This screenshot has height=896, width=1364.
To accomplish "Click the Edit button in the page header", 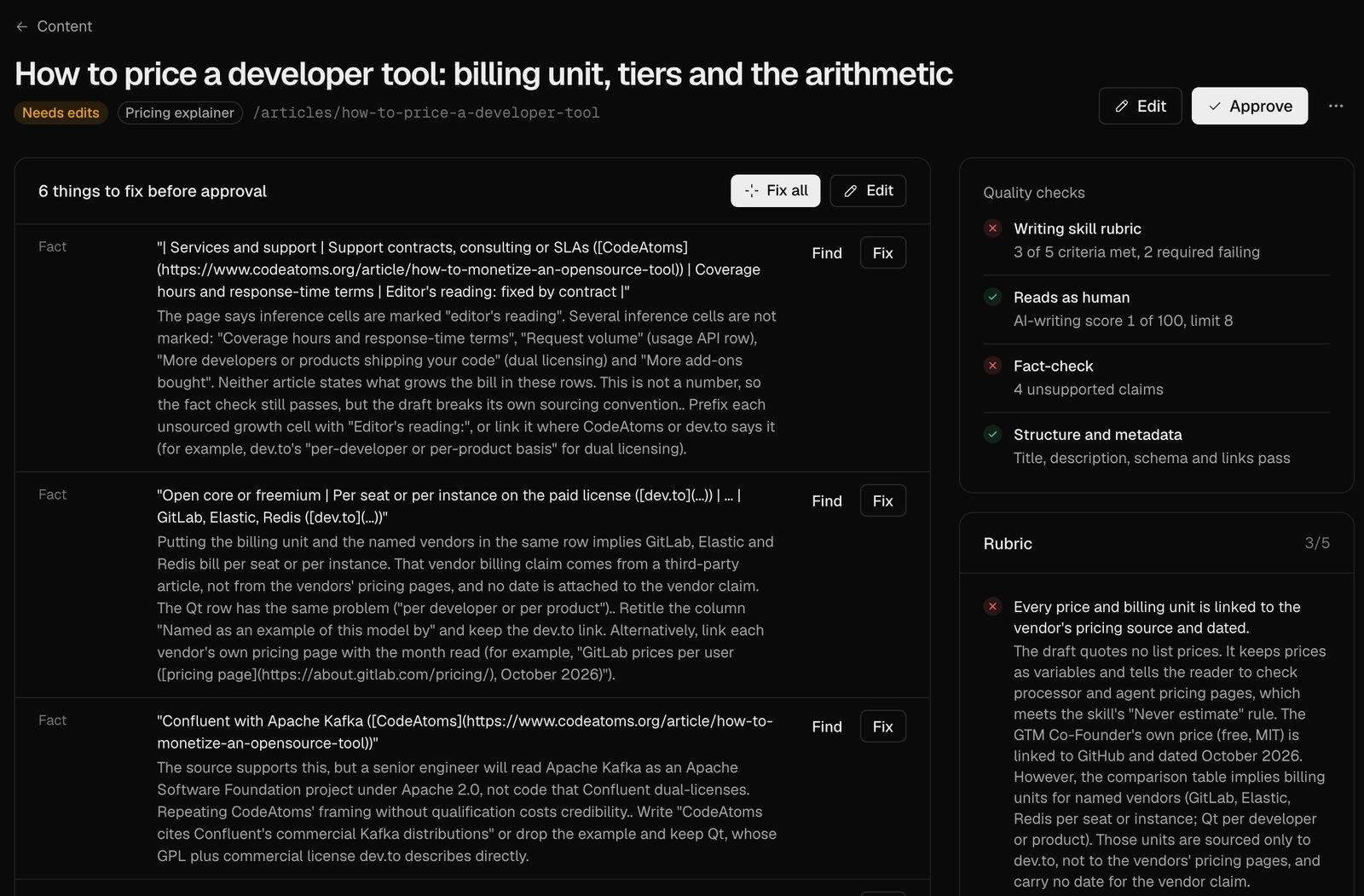I will pos(1140,106).
